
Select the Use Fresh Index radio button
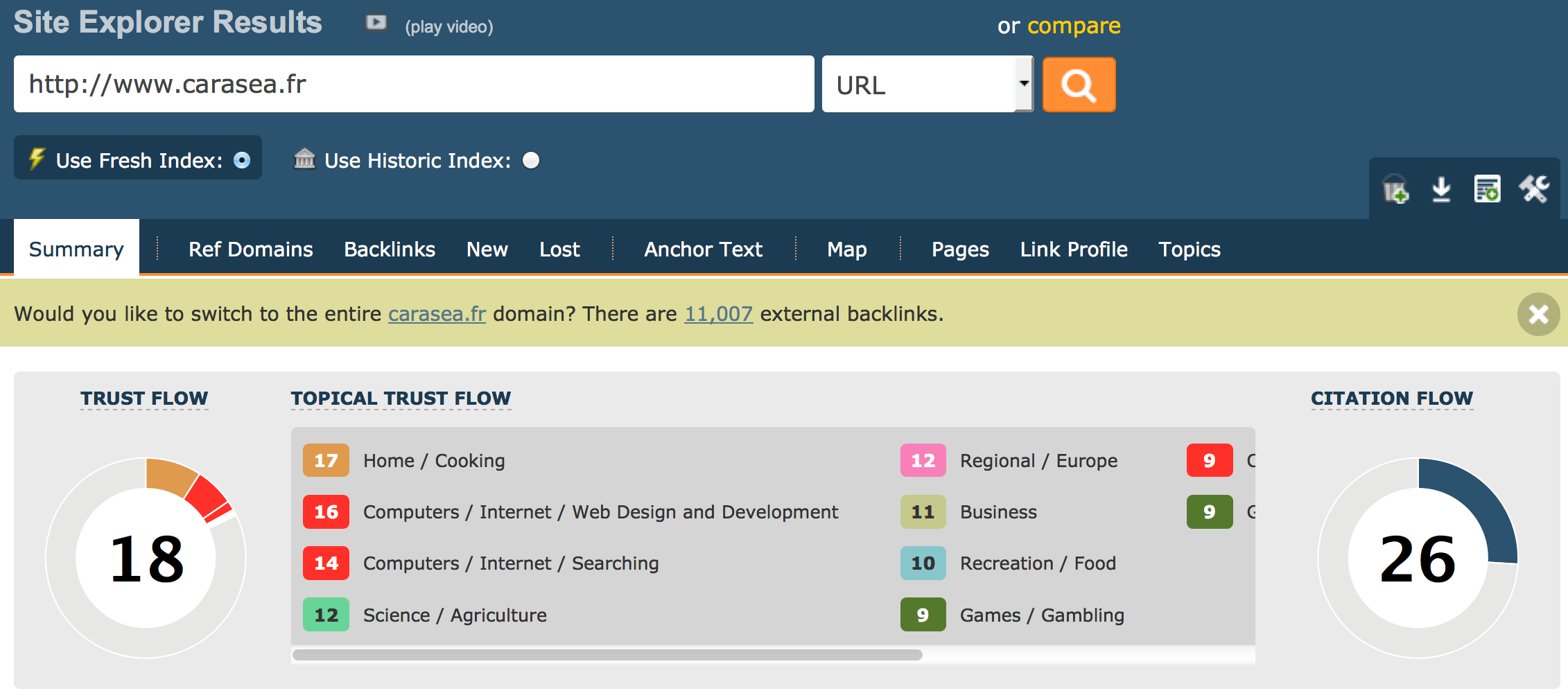tap(242, 160)
